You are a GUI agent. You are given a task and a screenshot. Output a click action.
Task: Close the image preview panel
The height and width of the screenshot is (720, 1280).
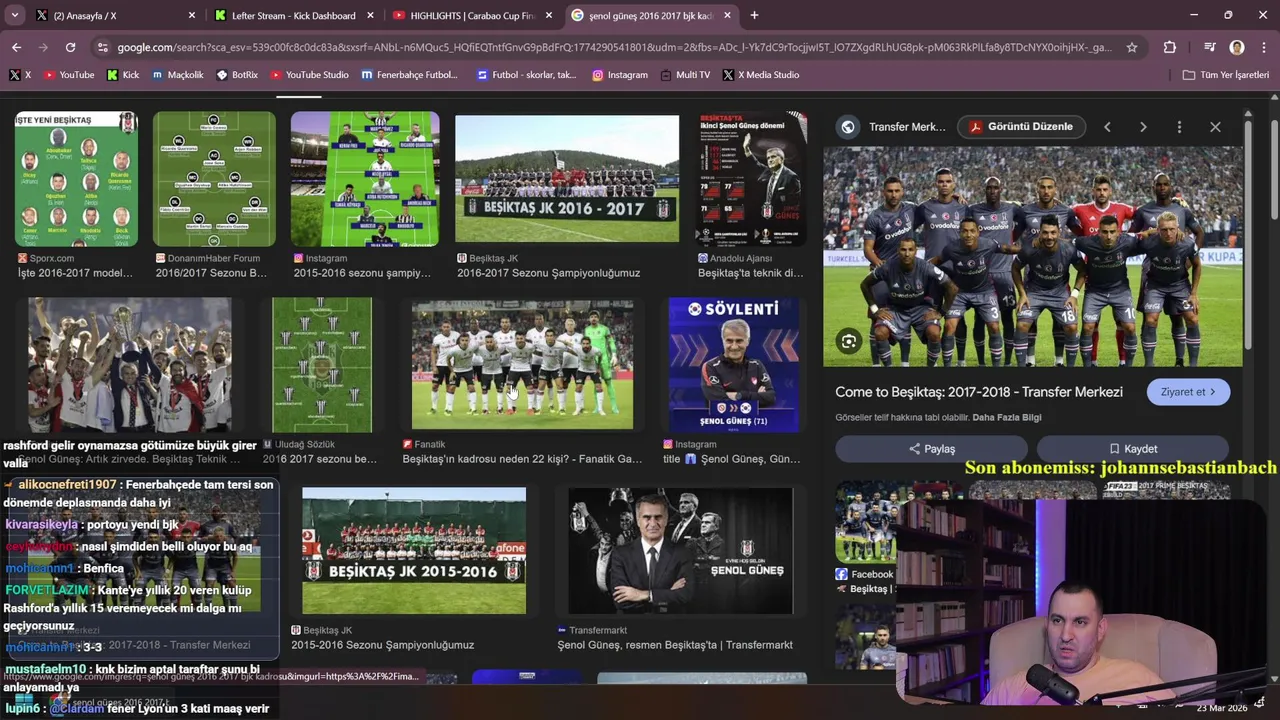[1215, 127]
